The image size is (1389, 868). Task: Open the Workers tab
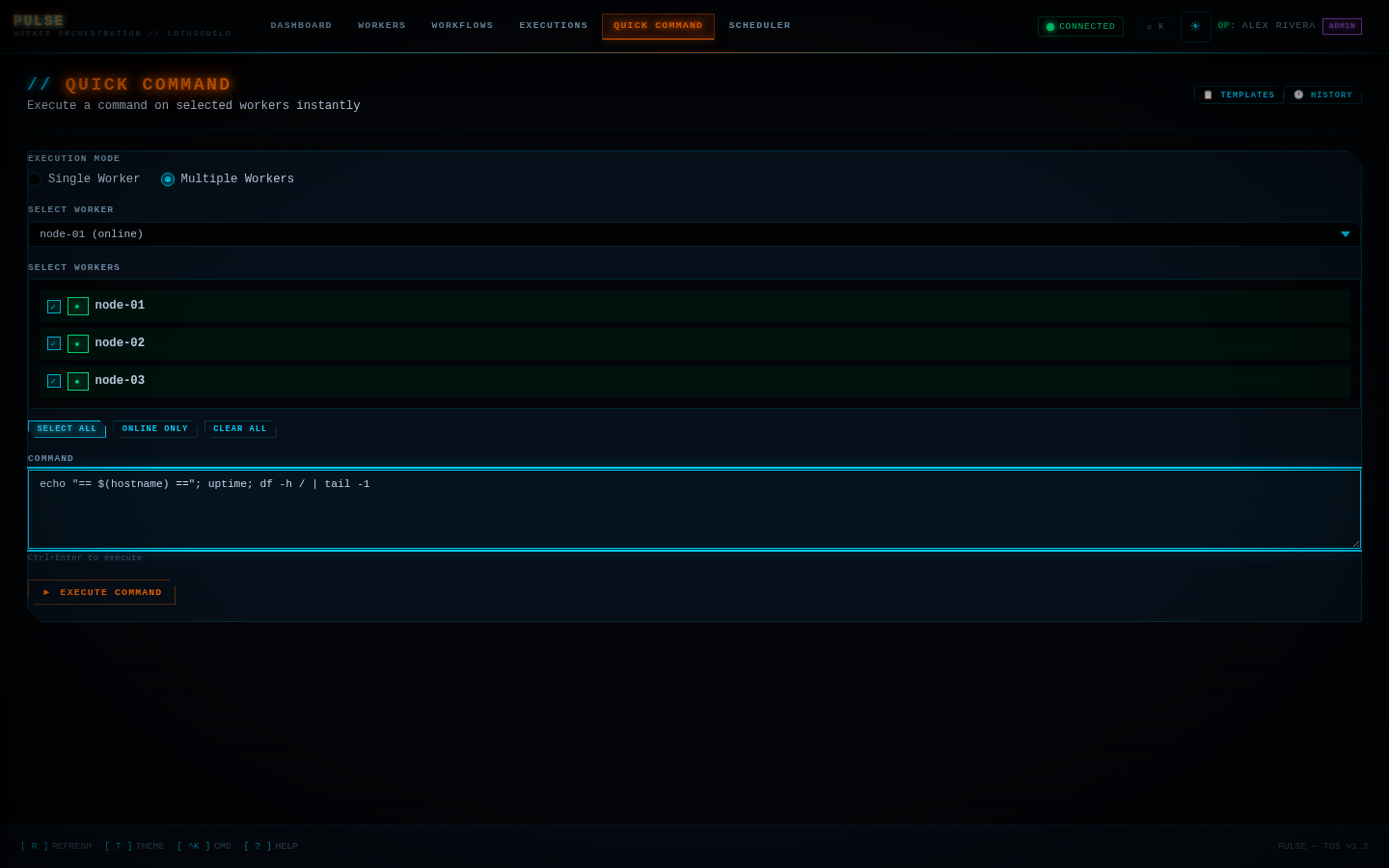[382, 26]
